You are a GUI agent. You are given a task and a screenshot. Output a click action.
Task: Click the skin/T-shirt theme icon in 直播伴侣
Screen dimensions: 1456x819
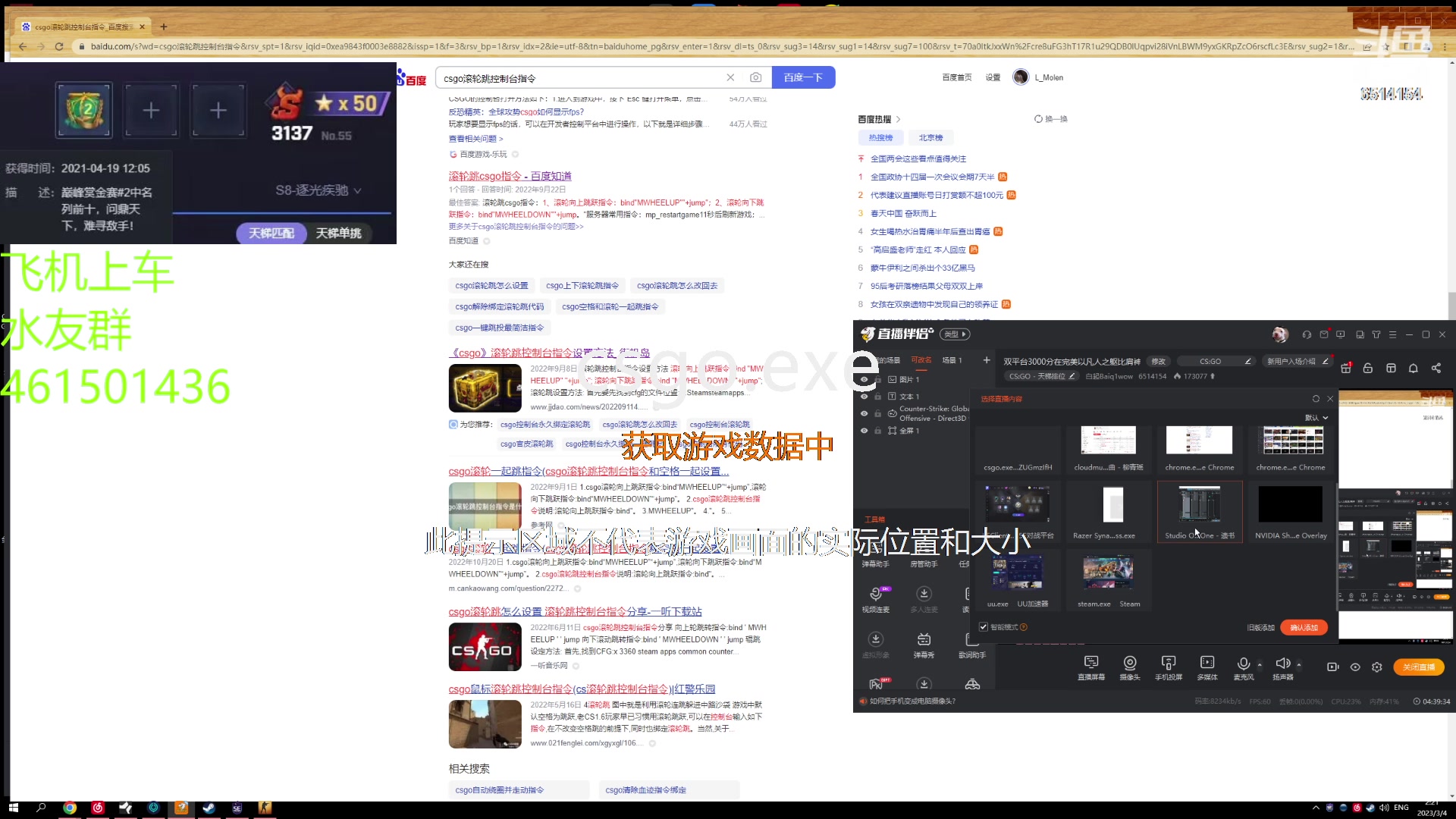pyautogui.click(x=1376, y=334)
